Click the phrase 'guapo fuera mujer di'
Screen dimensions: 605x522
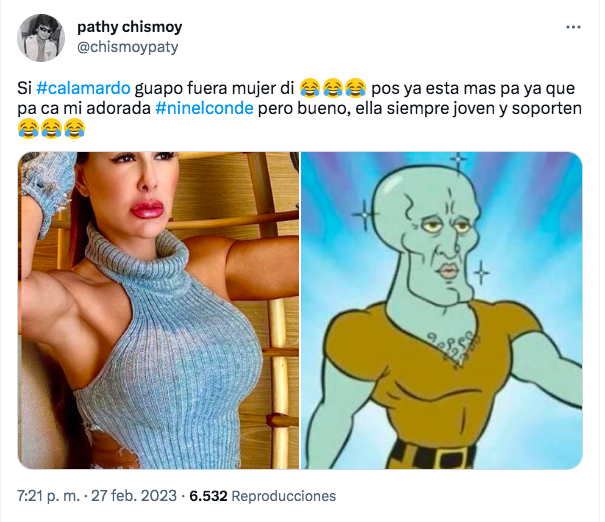215,88
